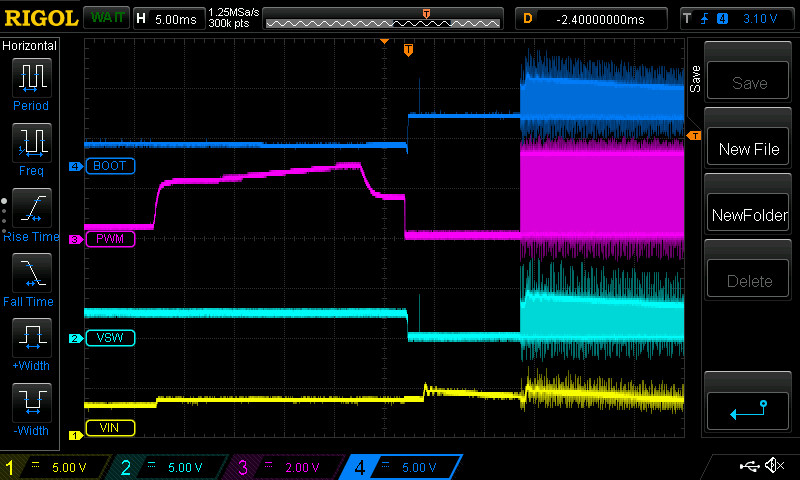The height and width of the screenshot is (480, 800).
Task: Click the rising edge trigger icon
Action: pyautogui.click(x=704, y=19)
